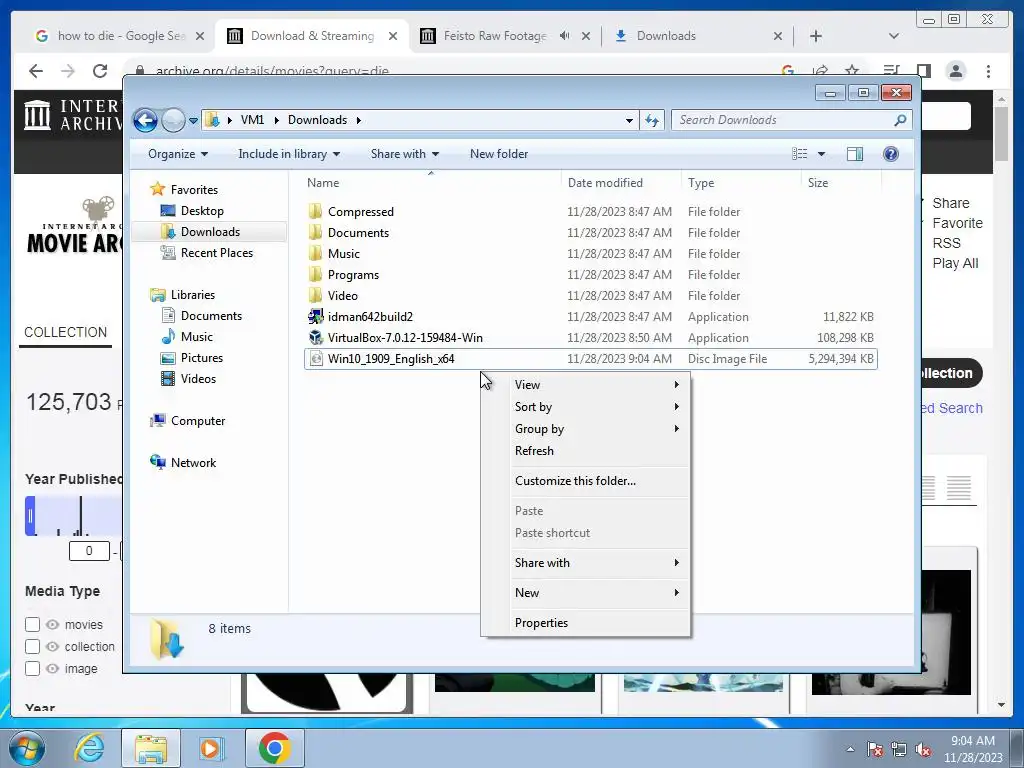Select the Programs folder icon

coord(315,274)
